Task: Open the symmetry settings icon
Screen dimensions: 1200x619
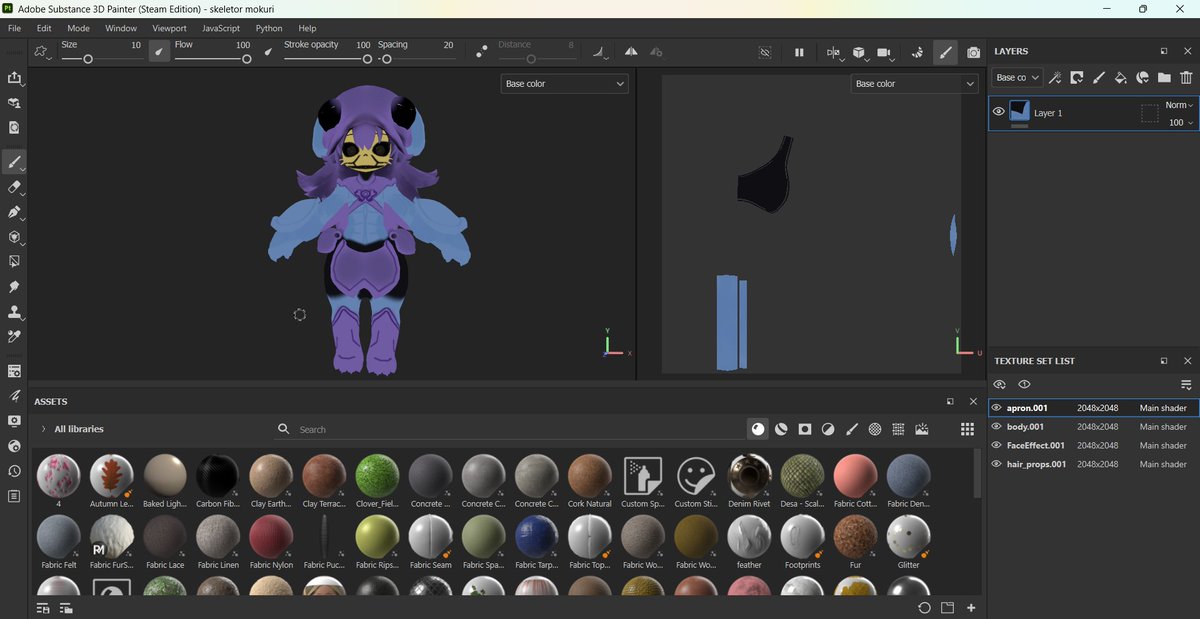Action: point(657,52)
